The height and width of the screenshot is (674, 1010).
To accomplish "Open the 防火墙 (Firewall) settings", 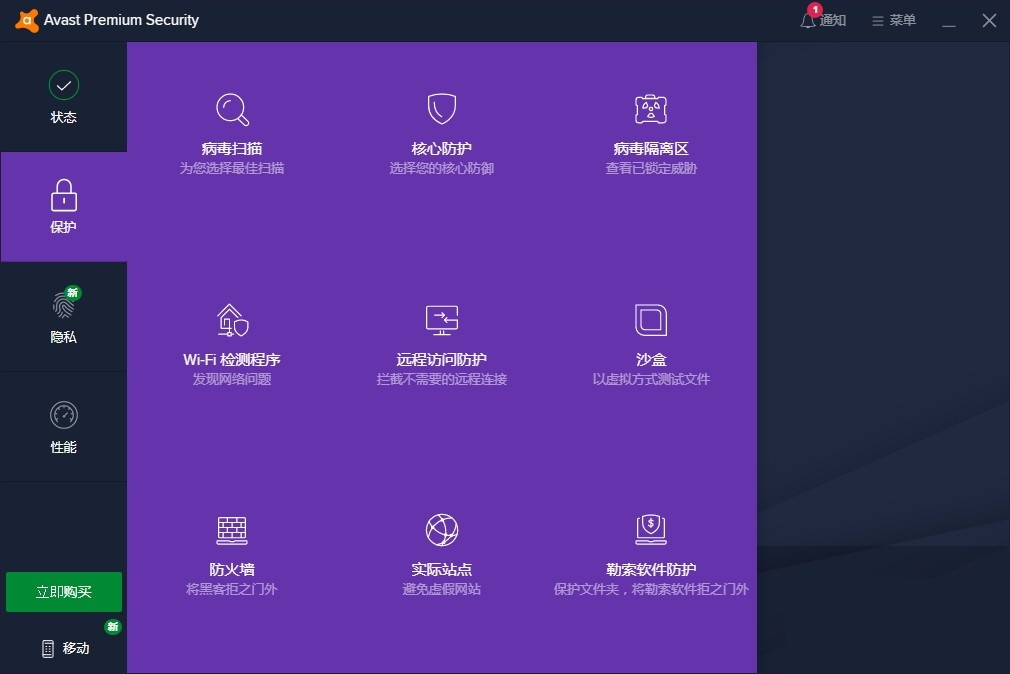I will (x=231, y=550).
